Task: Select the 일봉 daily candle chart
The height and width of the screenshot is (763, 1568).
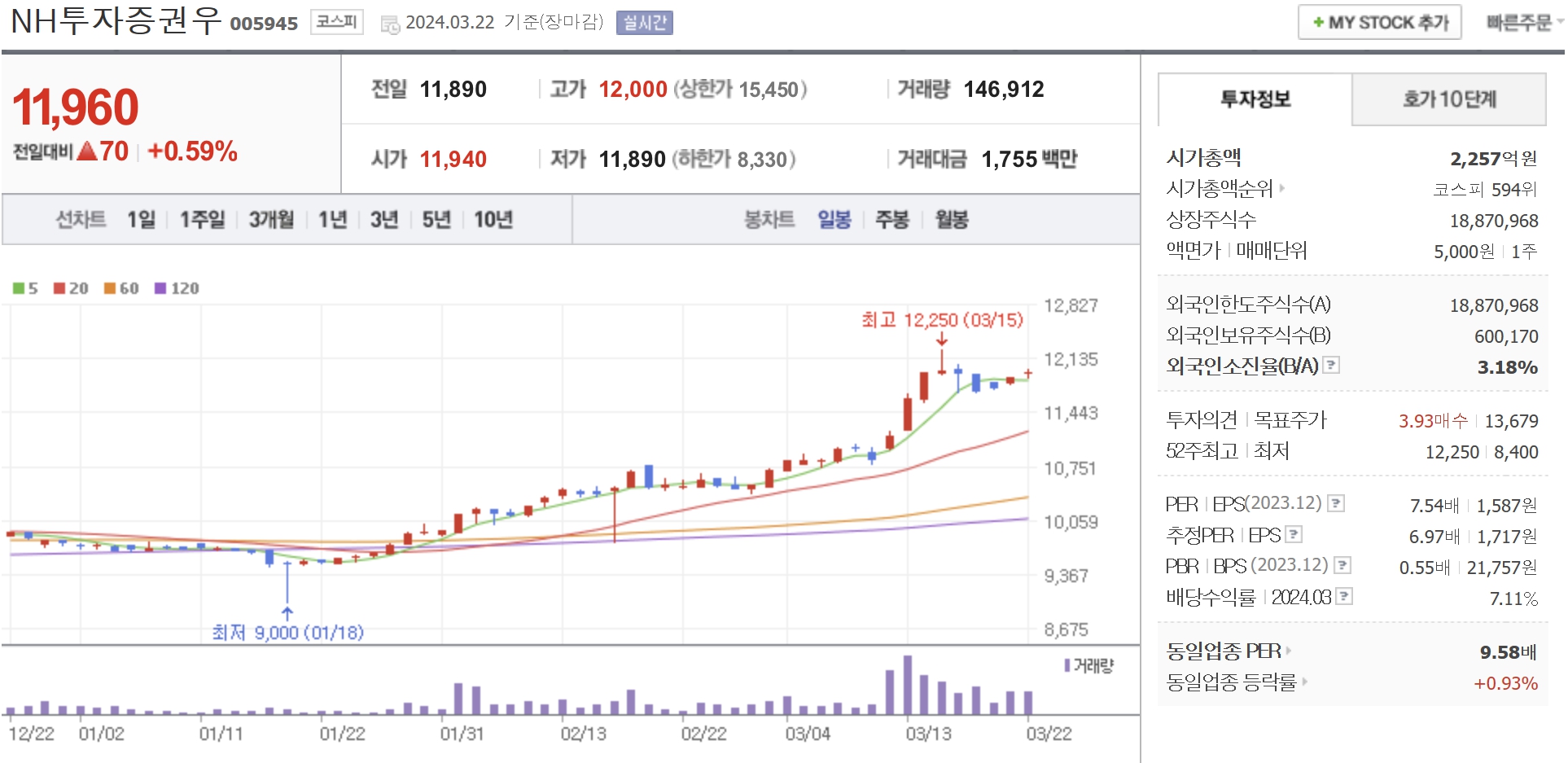Action: [x=834, y=219]
